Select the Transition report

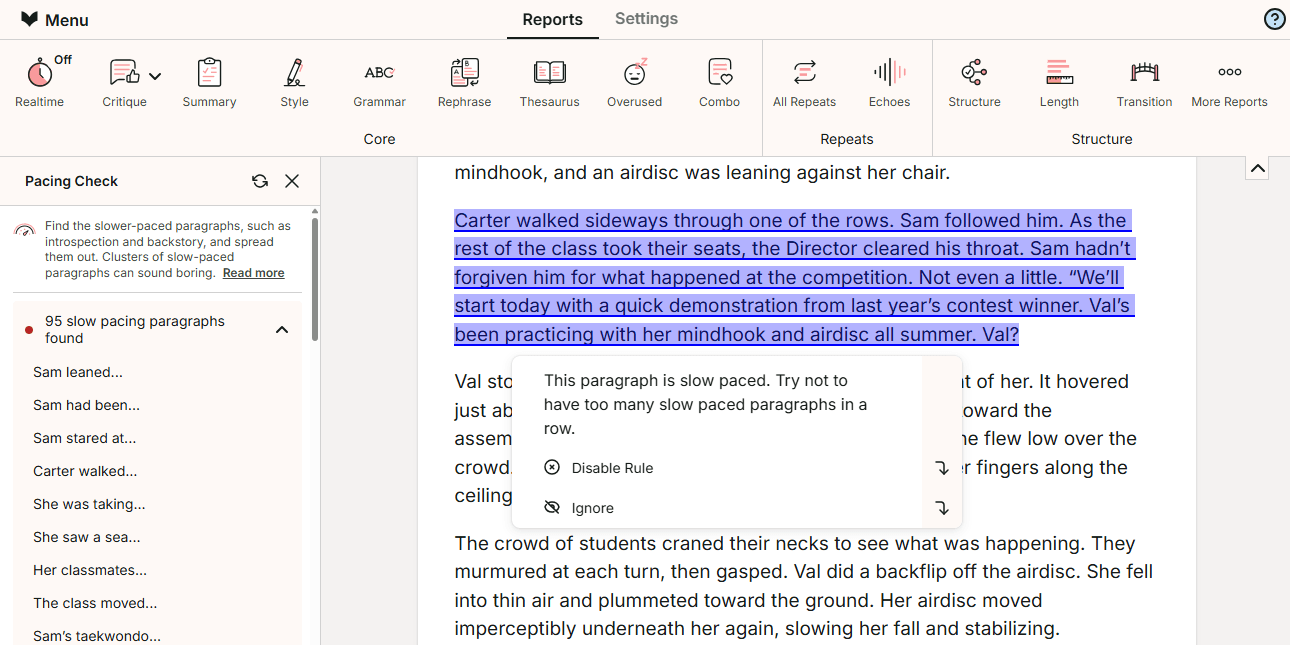pyautogui.click(x=1144, y=82)
